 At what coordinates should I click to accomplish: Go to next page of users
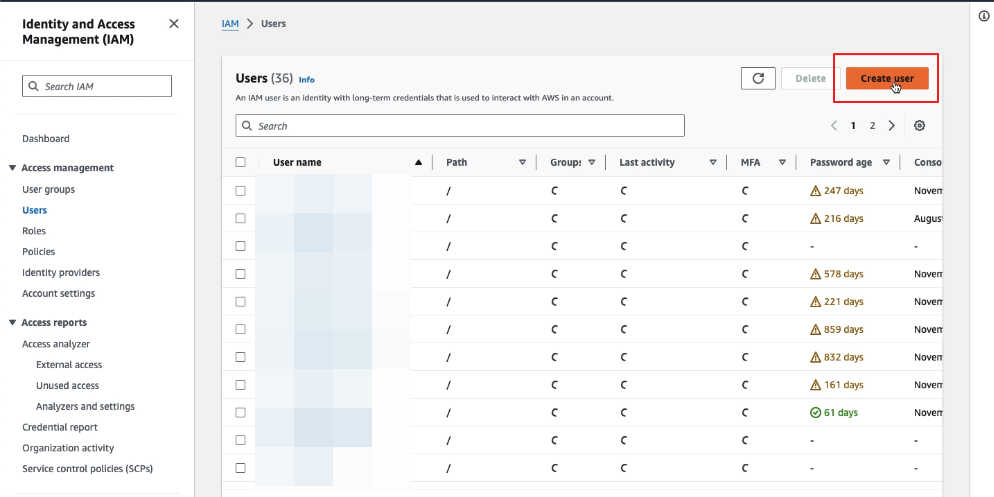891,126
